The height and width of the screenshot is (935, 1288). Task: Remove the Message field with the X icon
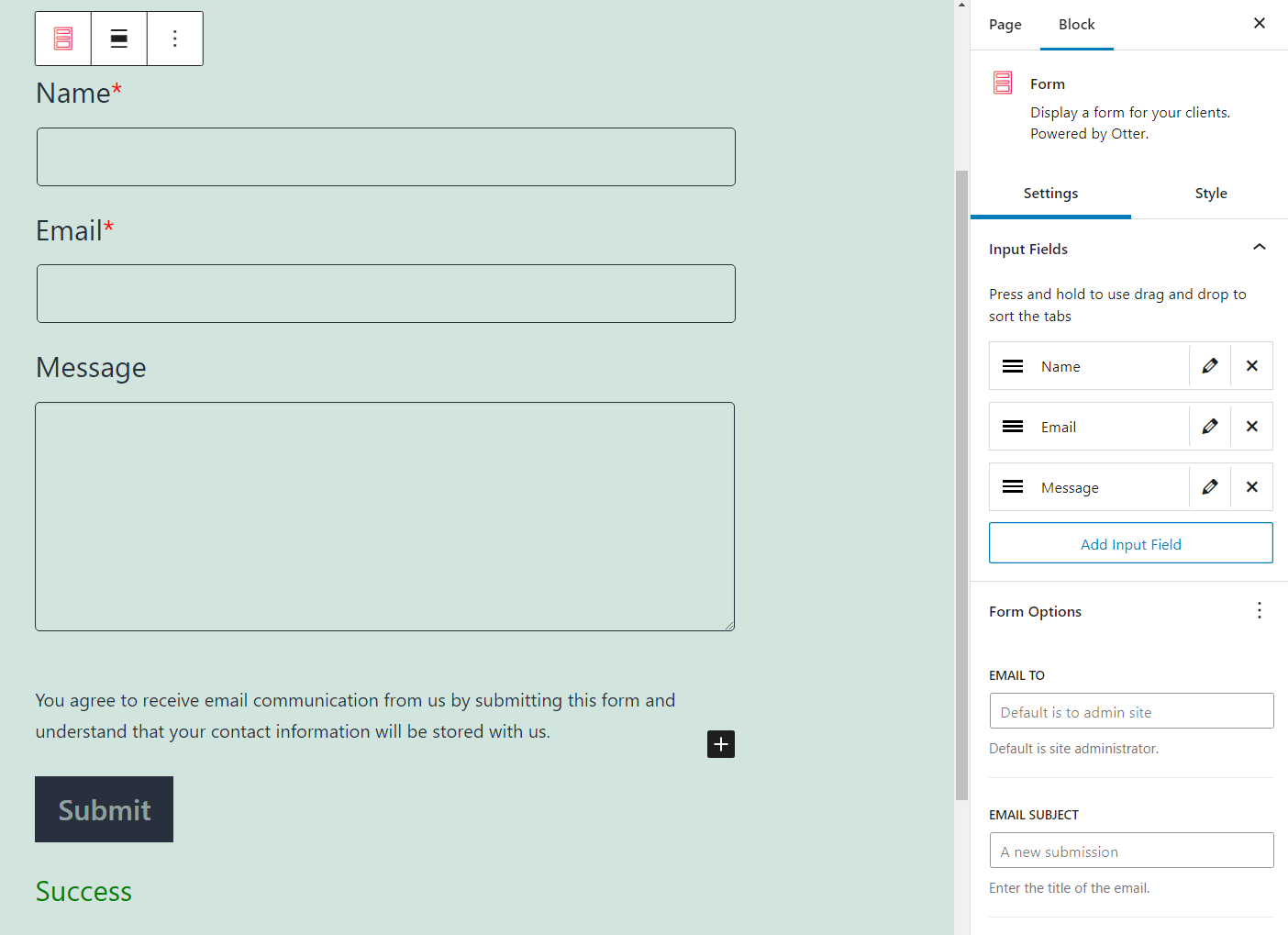[1251, 486]
